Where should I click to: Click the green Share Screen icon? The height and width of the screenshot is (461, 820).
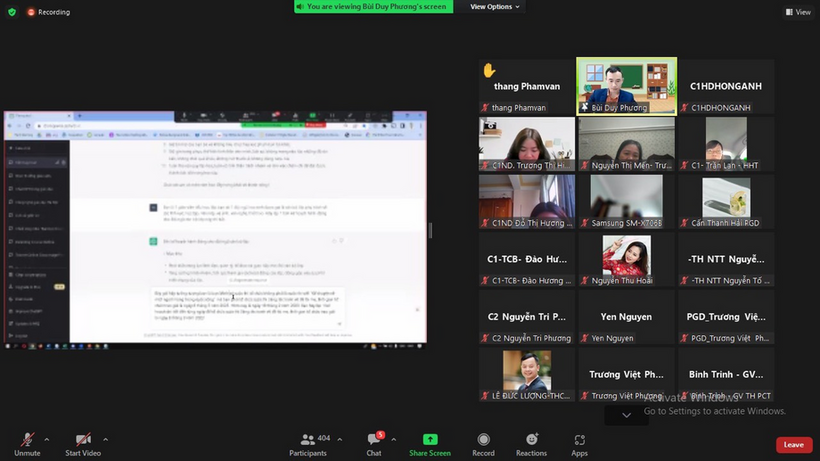pyautogui.click(x=430, y=439)
